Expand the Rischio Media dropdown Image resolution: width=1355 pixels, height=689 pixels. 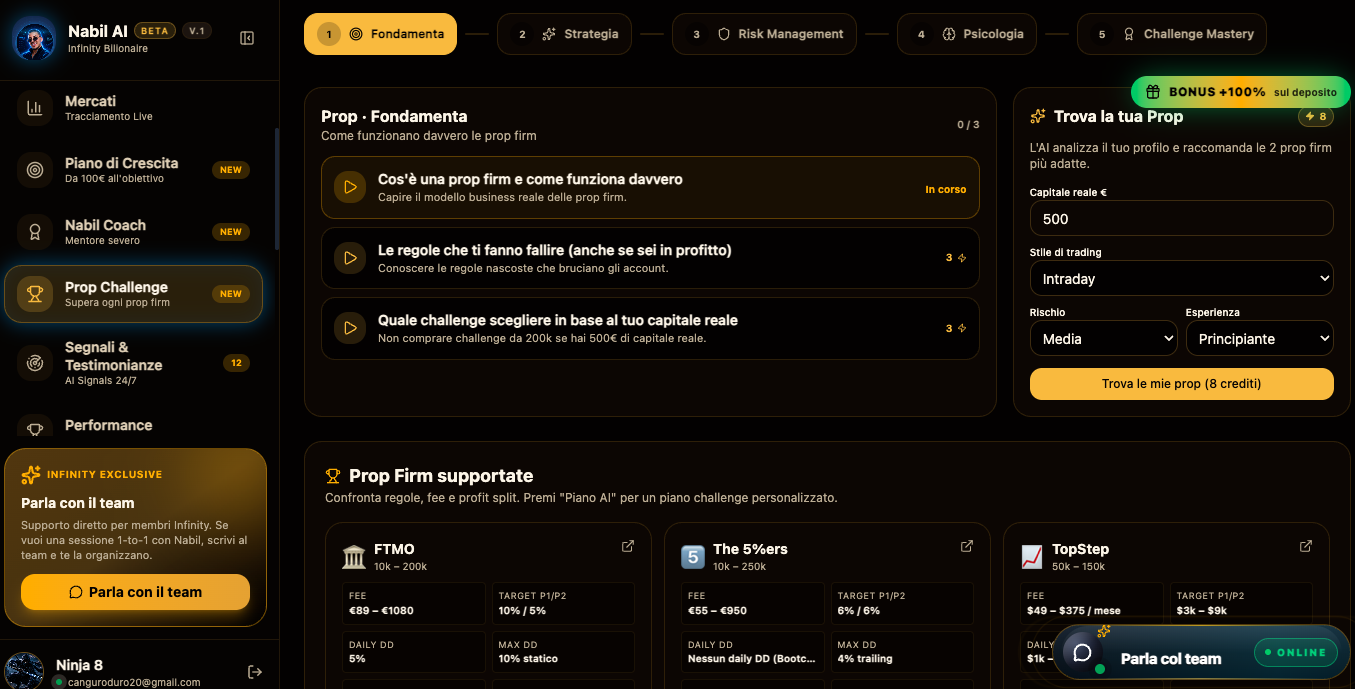coord(1103,339)
